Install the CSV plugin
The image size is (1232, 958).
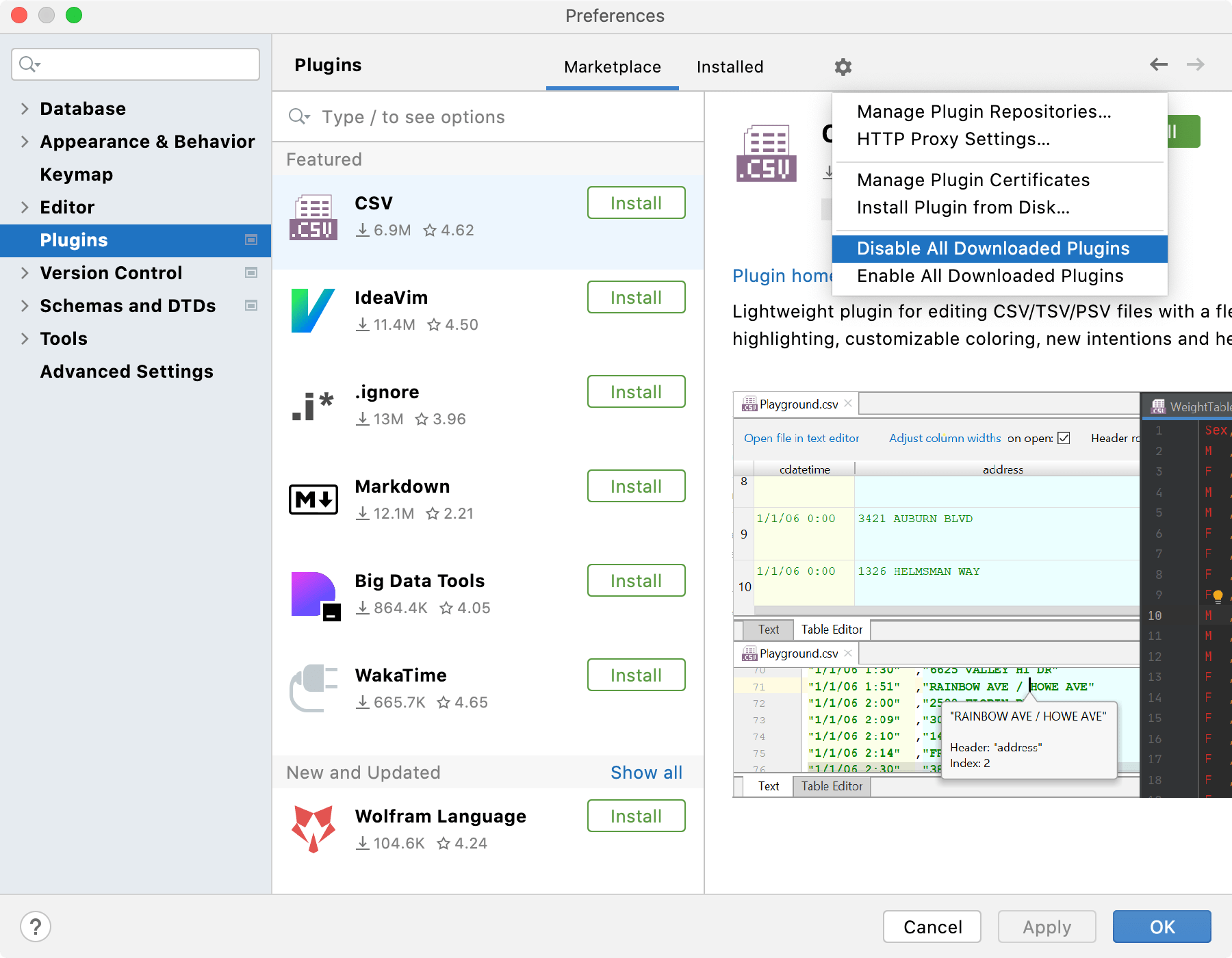(635, 203)
